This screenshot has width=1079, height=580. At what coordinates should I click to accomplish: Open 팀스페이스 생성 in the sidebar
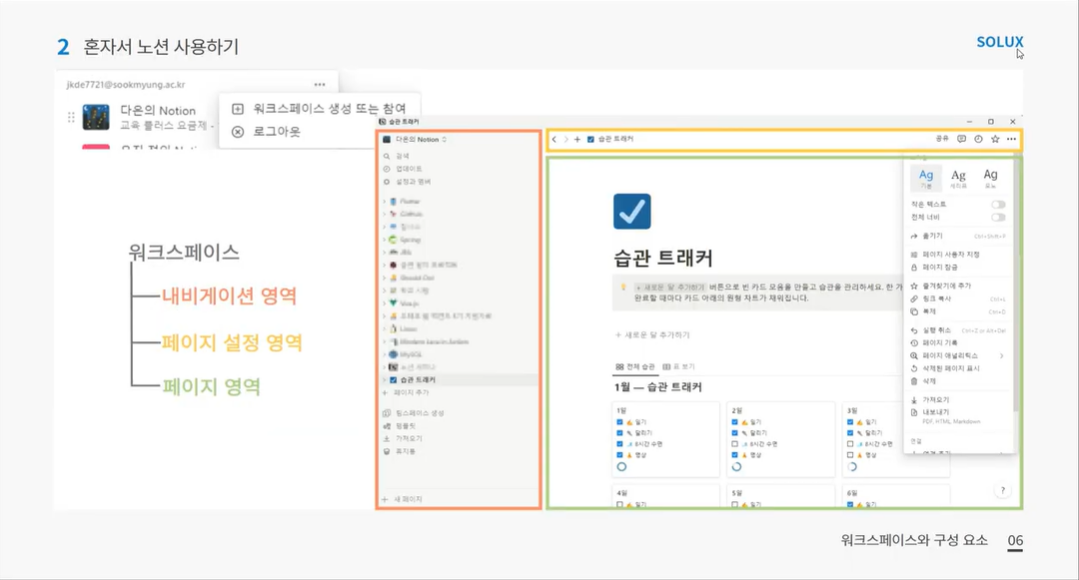[x=414, y=413]
